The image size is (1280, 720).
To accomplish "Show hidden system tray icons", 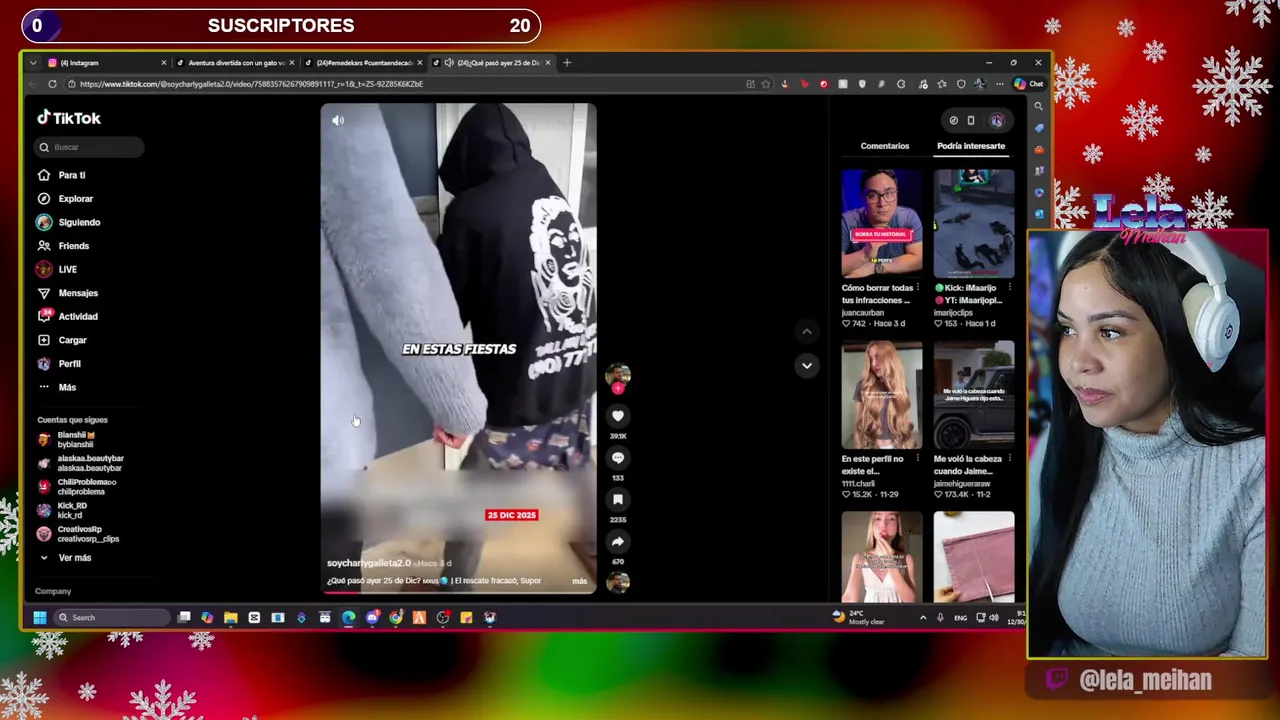I will click(x=922, y=618).
